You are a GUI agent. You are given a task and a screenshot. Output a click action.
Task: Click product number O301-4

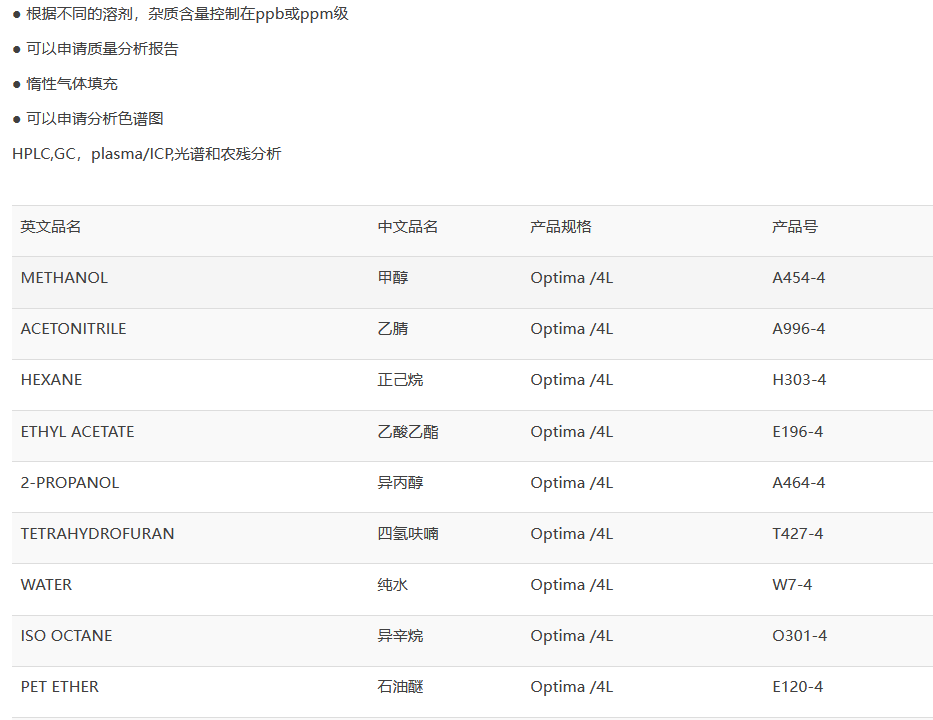point(800,636)
